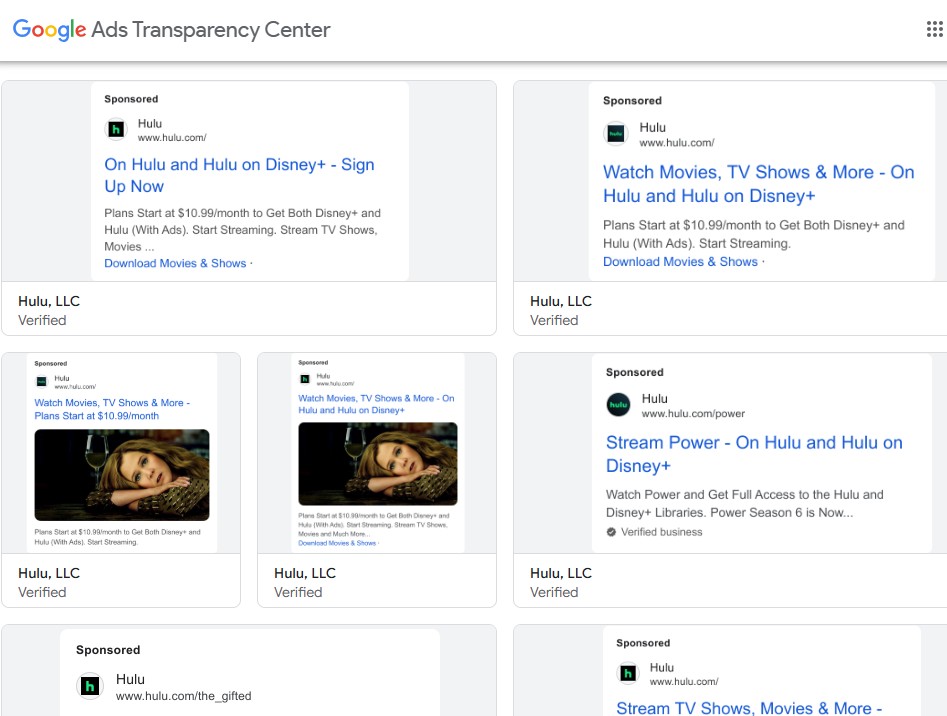
Task: Click the 'www.hulu.com/the_gifted' URL text
Action: [184, 696]
